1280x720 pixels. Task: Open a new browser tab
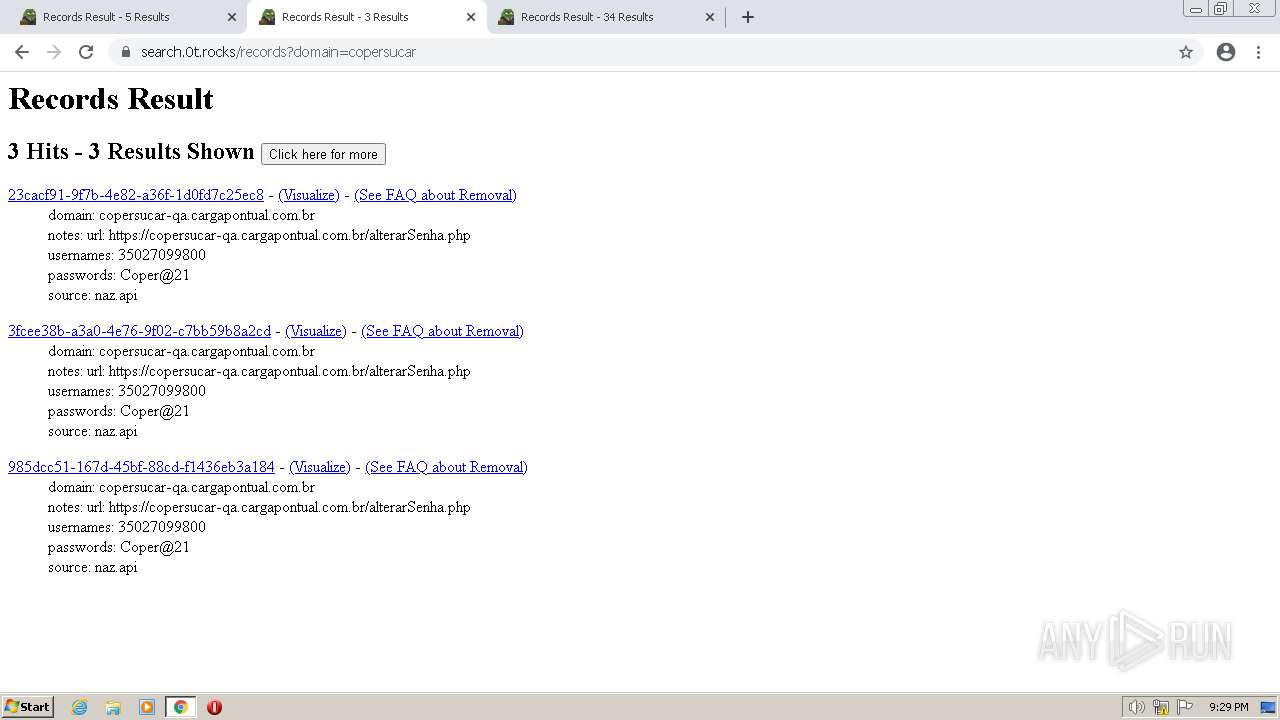click(748, 17)
